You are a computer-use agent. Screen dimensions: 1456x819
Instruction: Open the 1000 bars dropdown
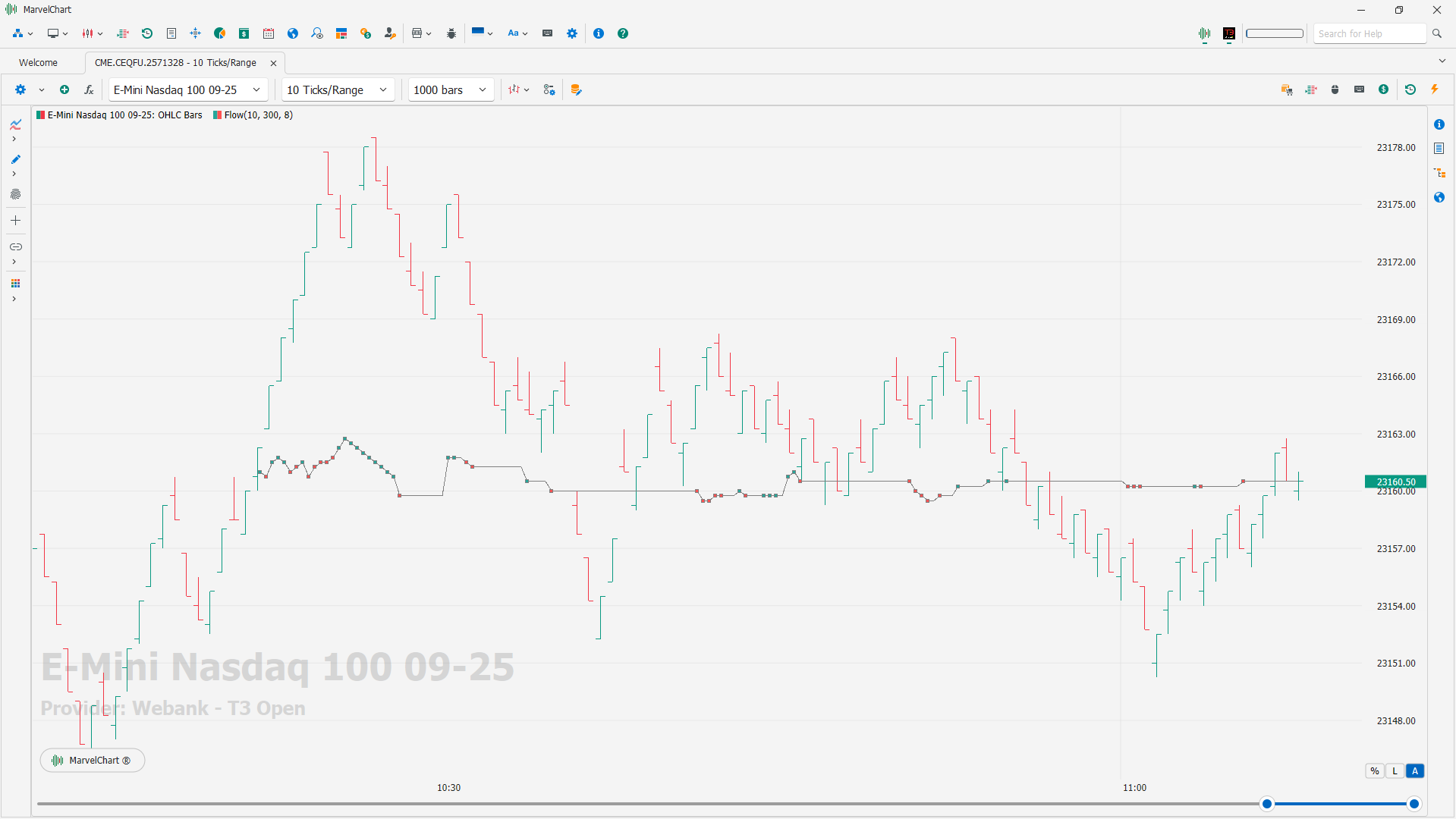click(451, 89)
